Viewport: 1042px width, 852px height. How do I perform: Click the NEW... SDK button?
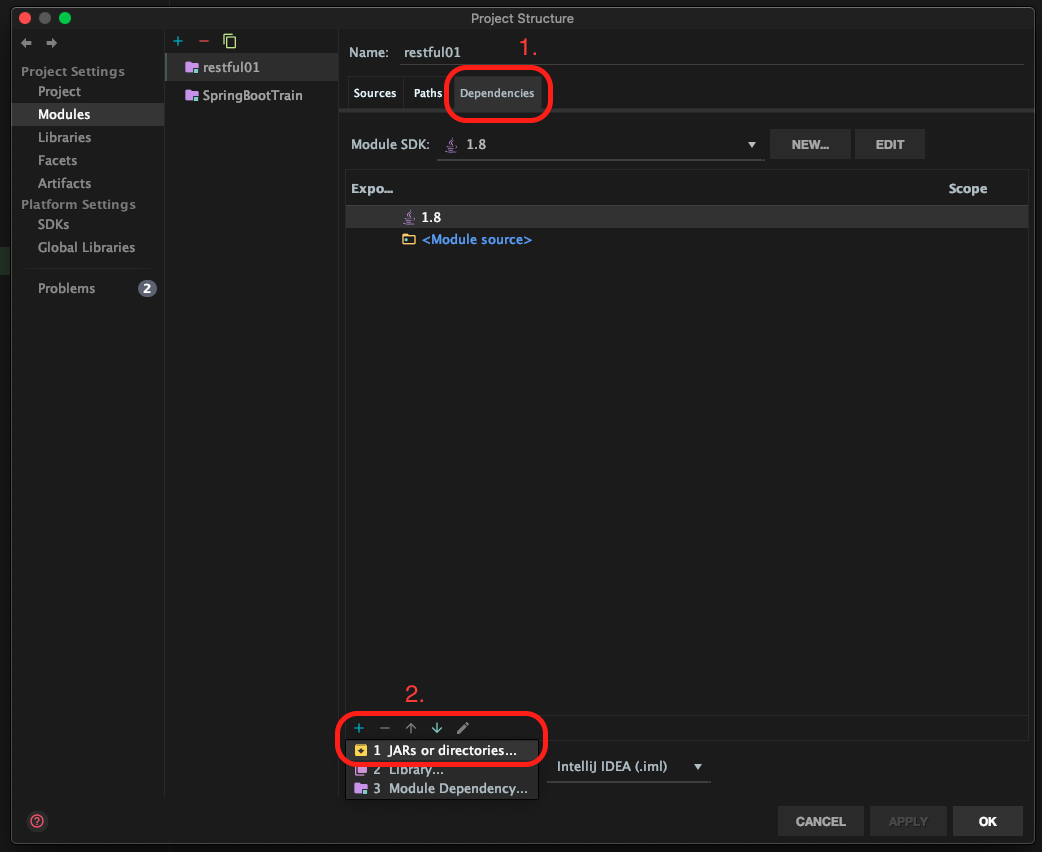coord(810,144)
